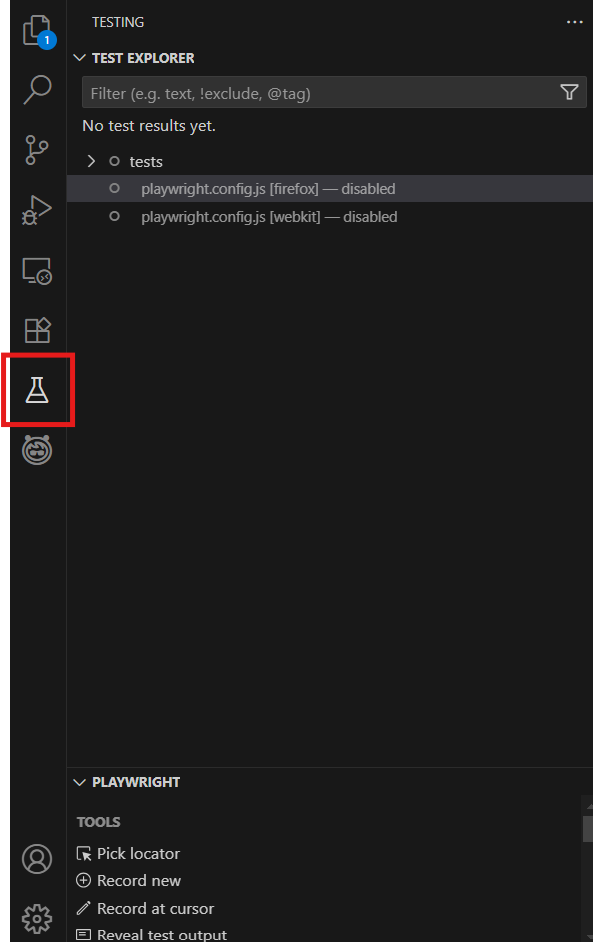This screenshot has width=593, height=942.
Task: Click the filter funnel icon
Action: [x=569, y=92]
